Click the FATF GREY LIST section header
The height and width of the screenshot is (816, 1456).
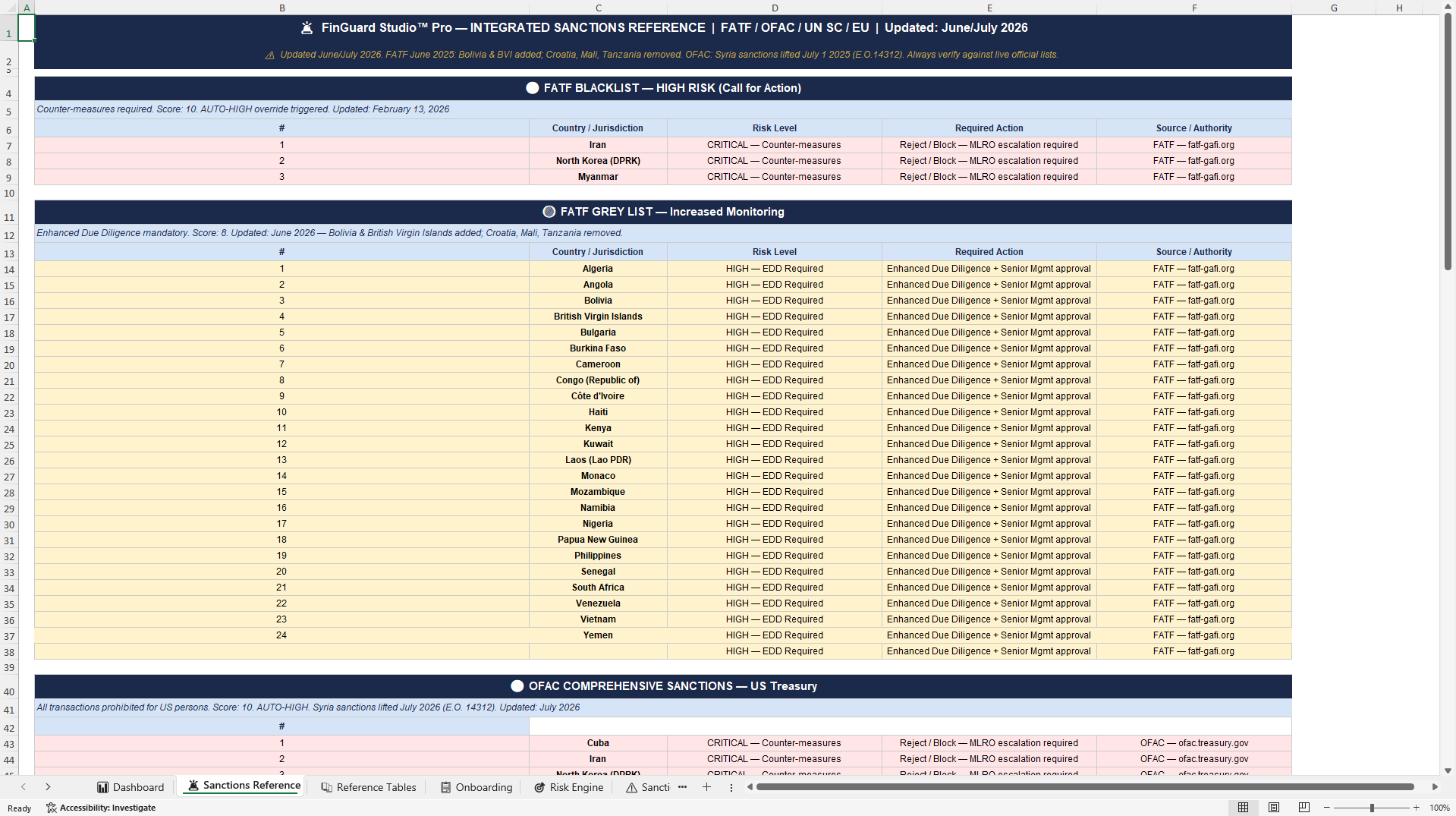(x=663, y=212)
